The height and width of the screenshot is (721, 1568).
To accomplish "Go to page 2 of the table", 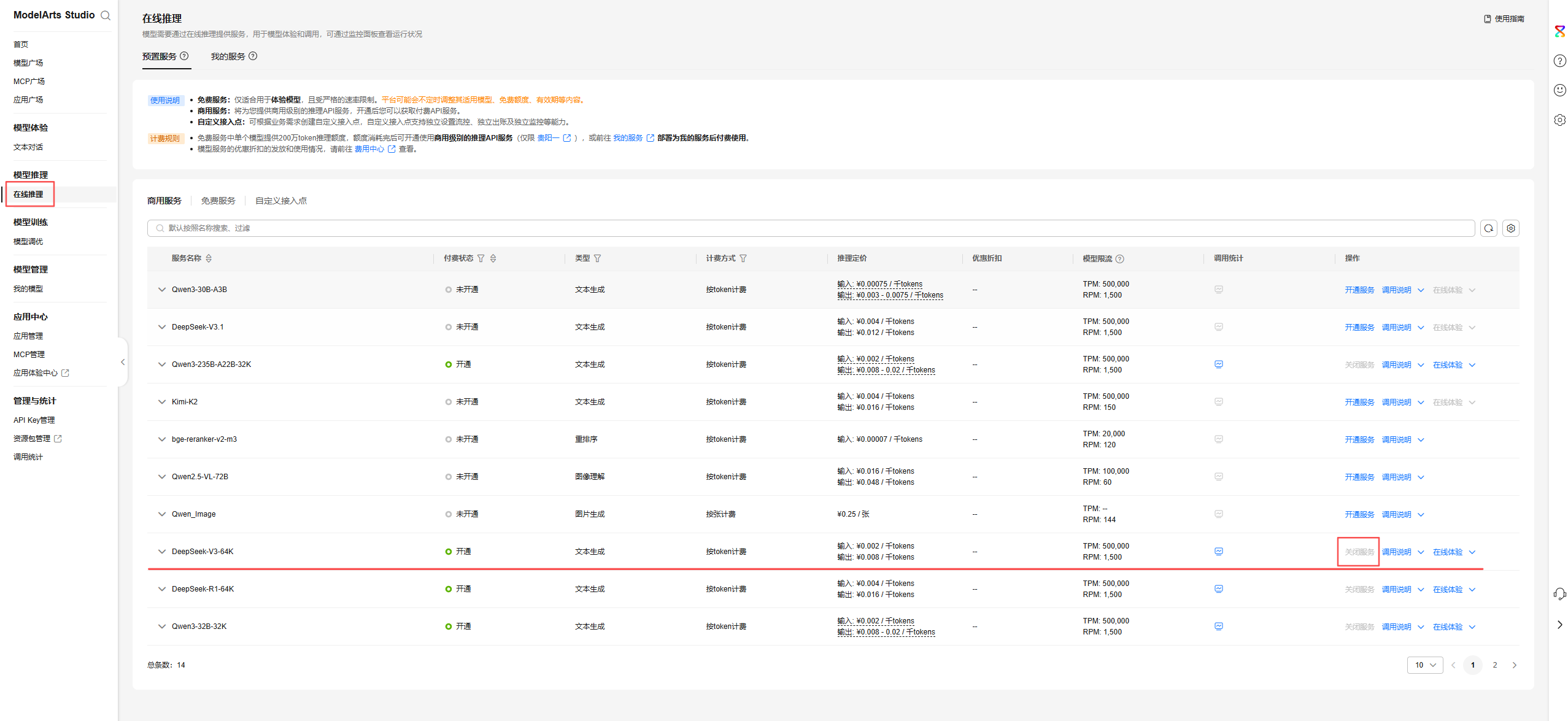I will point(1494,665).
